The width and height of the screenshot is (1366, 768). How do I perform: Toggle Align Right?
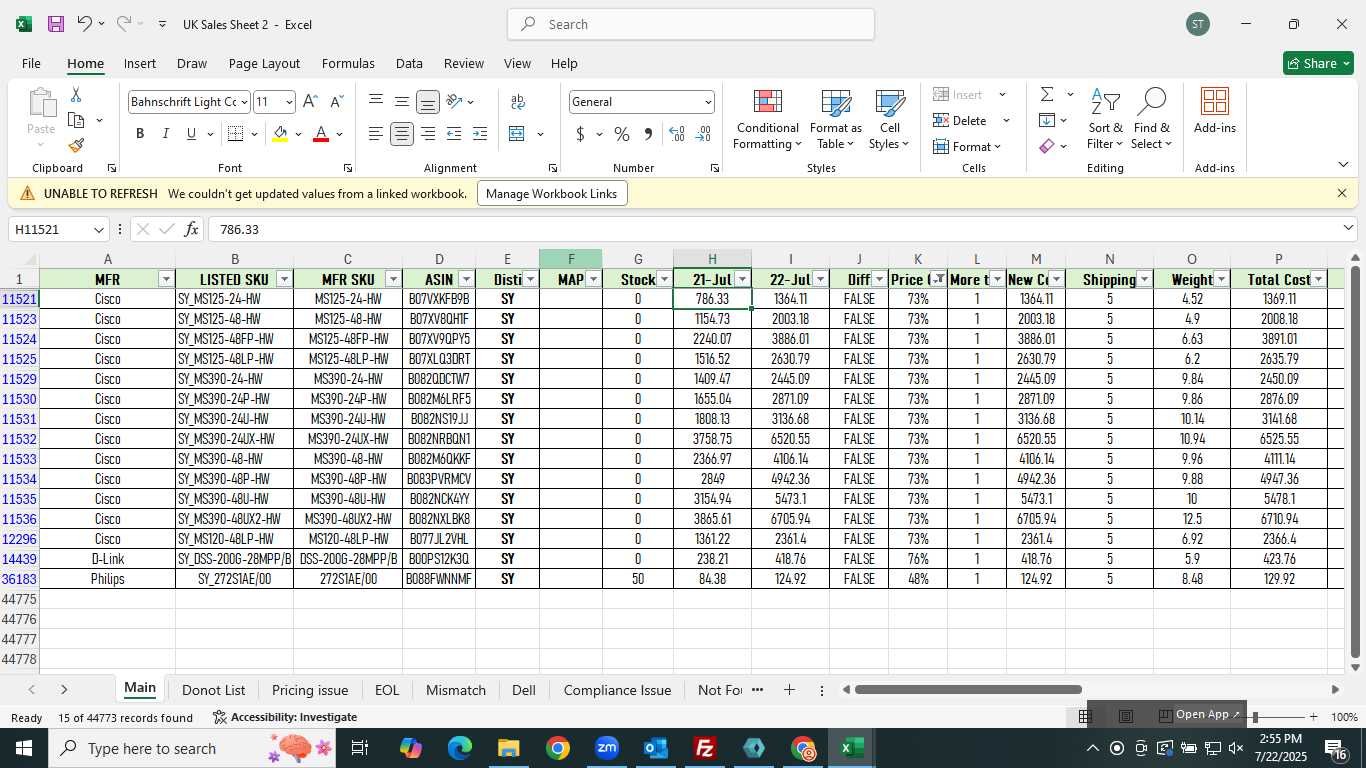pos(428,134)
